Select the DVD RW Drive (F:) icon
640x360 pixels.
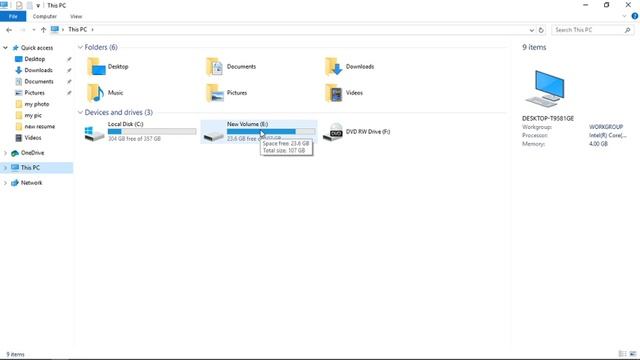333,132
